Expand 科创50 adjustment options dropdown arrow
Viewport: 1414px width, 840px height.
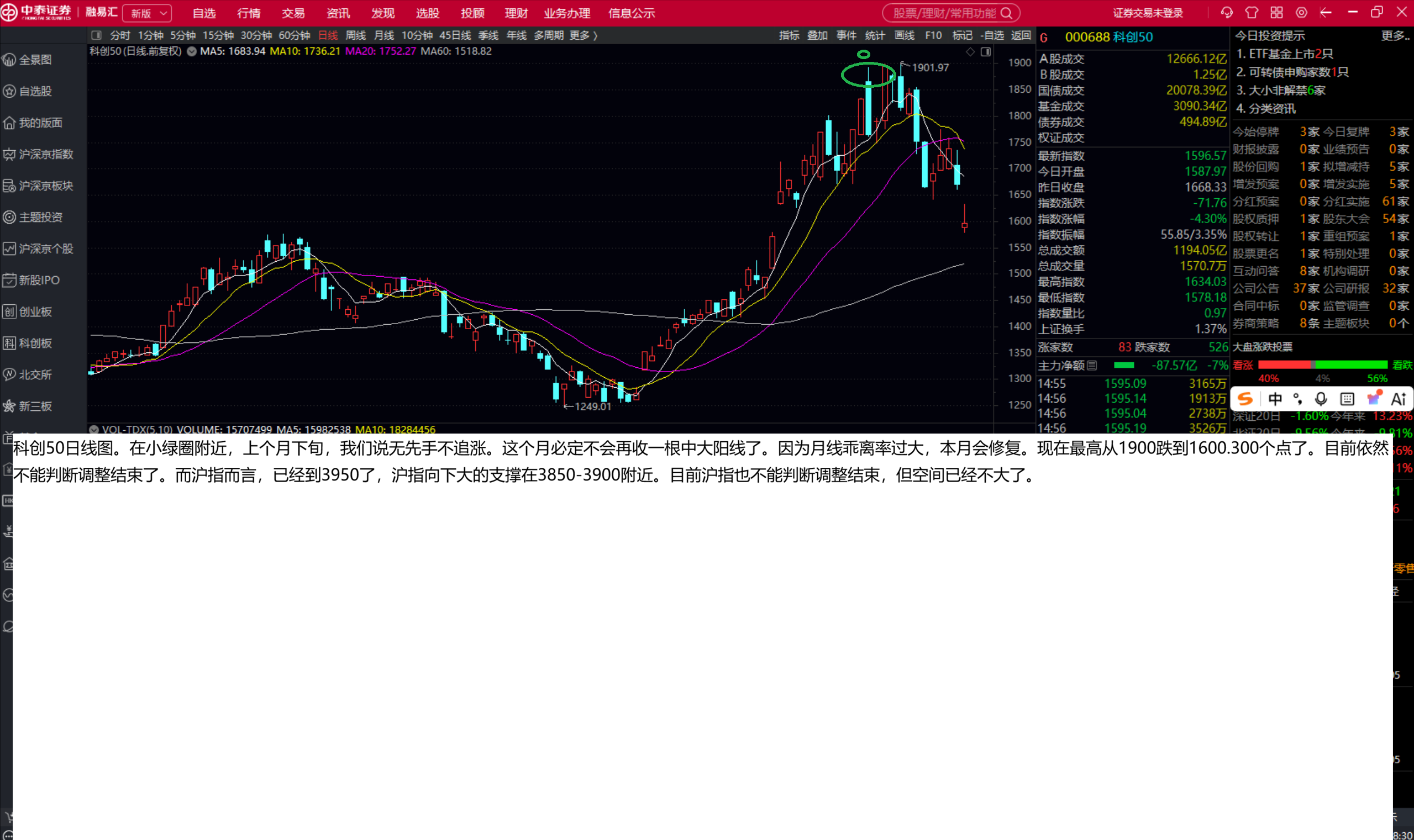click(192, 51)
